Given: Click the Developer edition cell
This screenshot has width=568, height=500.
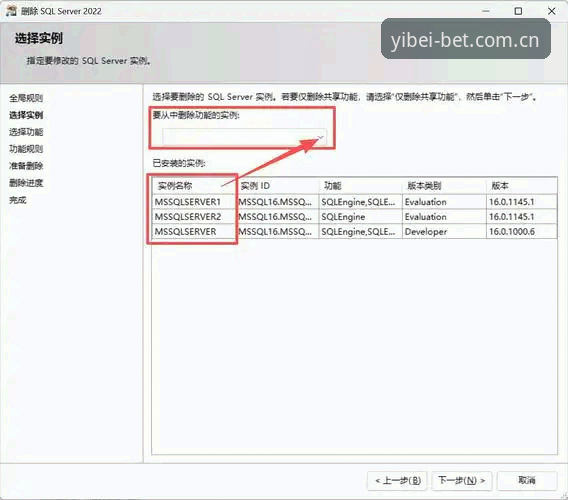Looking at the screenshot, I should pyautogui.click(x=444, y=232).
